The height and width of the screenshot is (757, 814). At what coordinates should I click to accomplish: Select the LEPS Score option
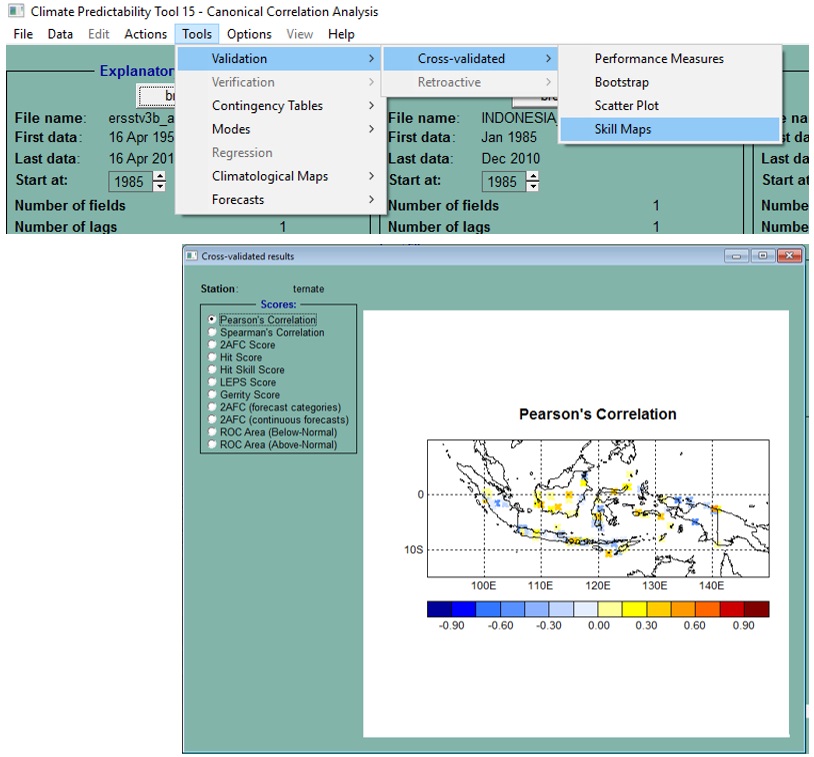212,382
